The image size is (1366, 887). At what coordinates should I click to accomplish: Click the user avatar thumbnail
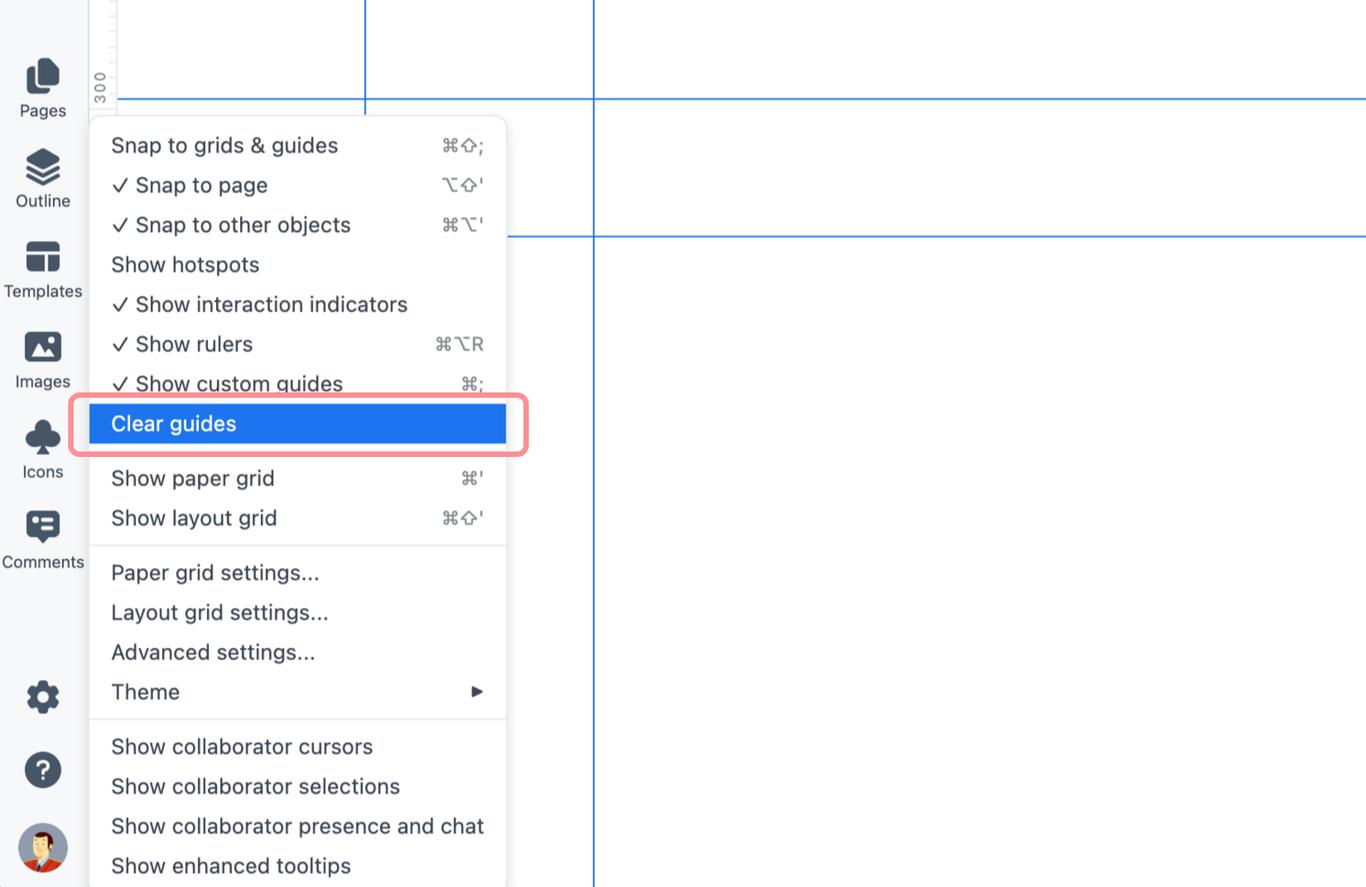42,848
